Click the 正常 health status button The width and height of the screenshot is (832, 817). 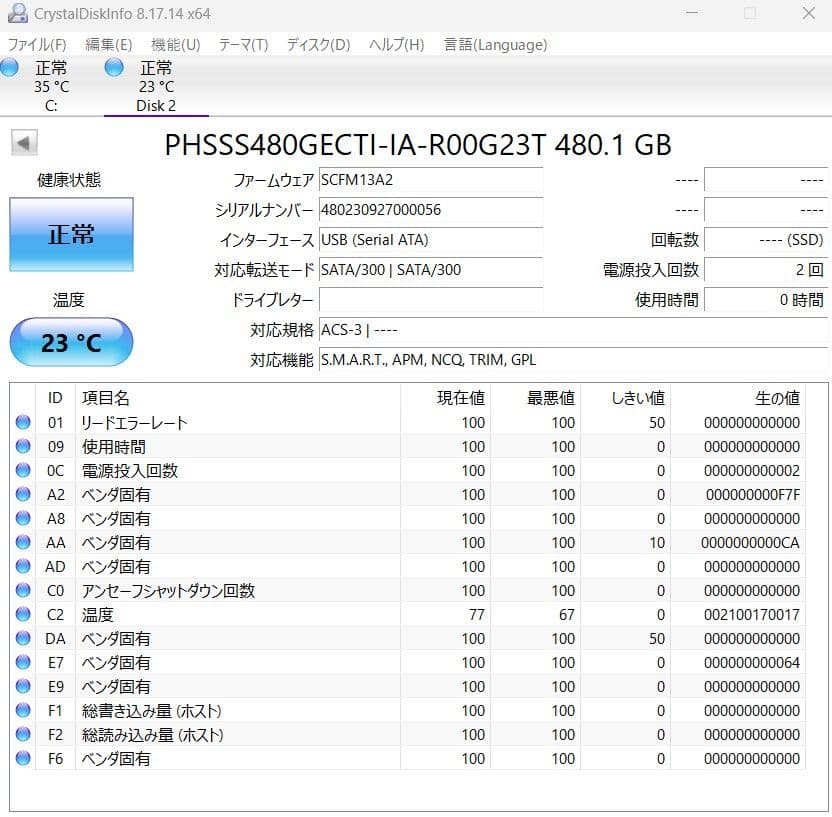71,234
